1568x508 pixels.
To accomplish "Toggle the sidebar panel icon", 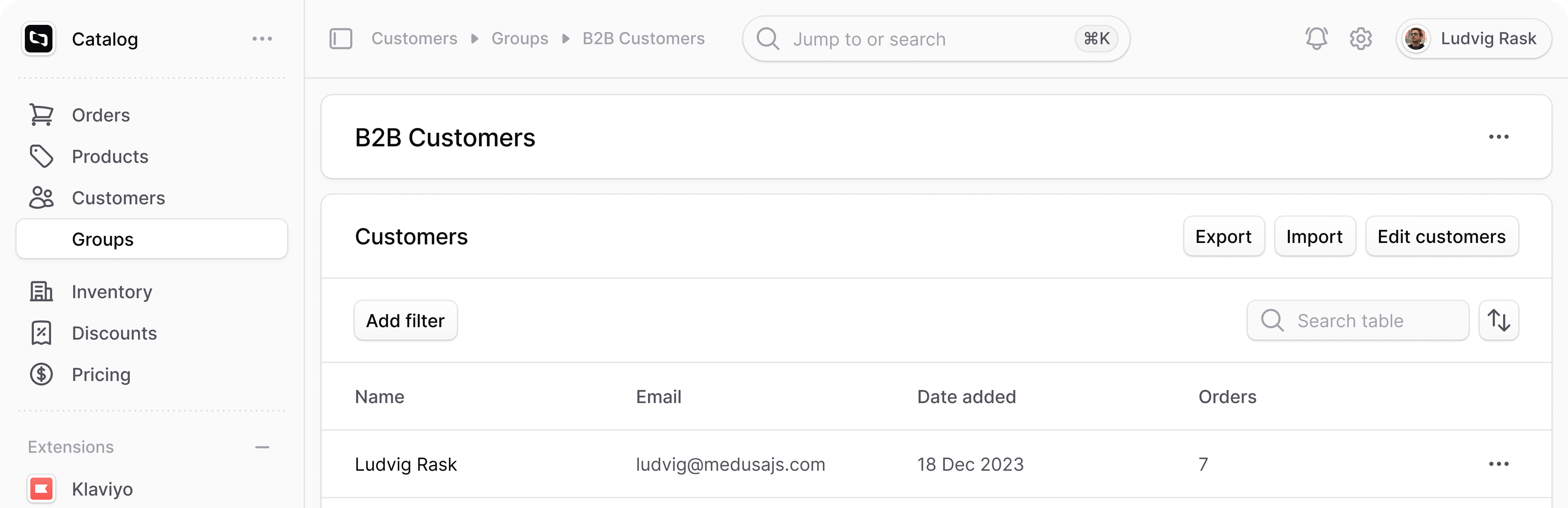I will point(341,39).
